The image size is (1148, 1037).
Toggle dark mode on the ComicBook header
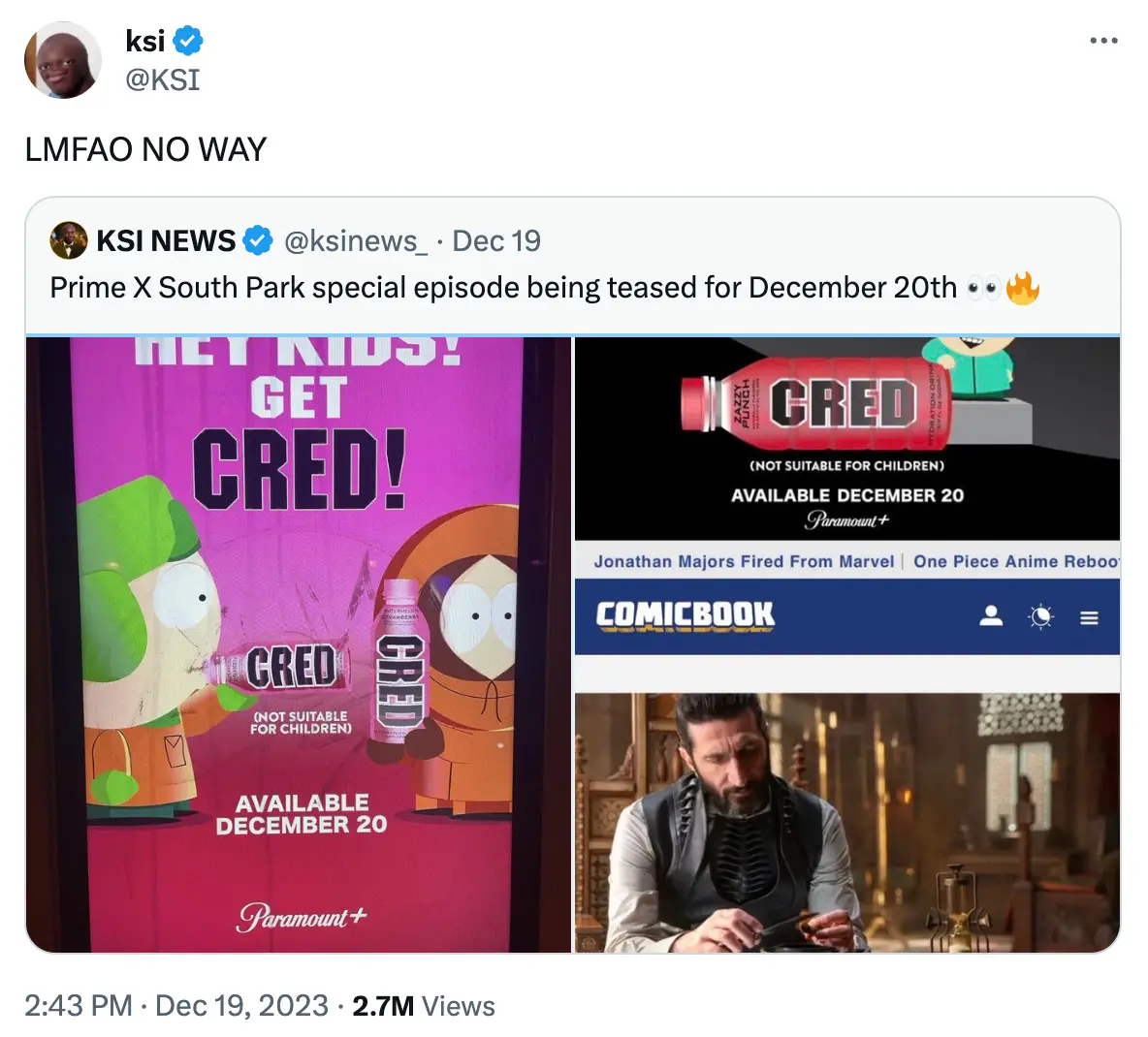1039,615
